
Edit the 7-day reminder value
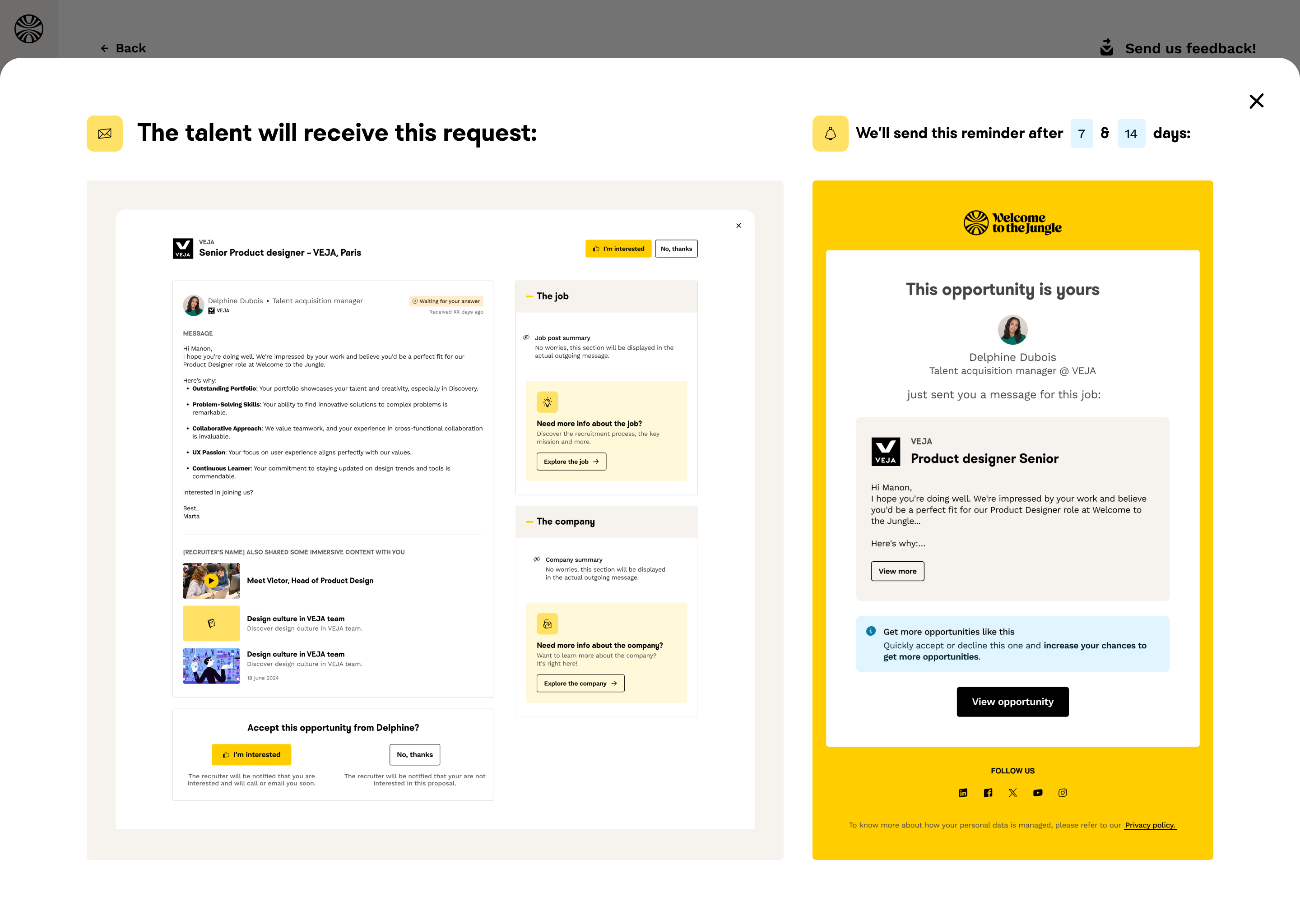1081,133
